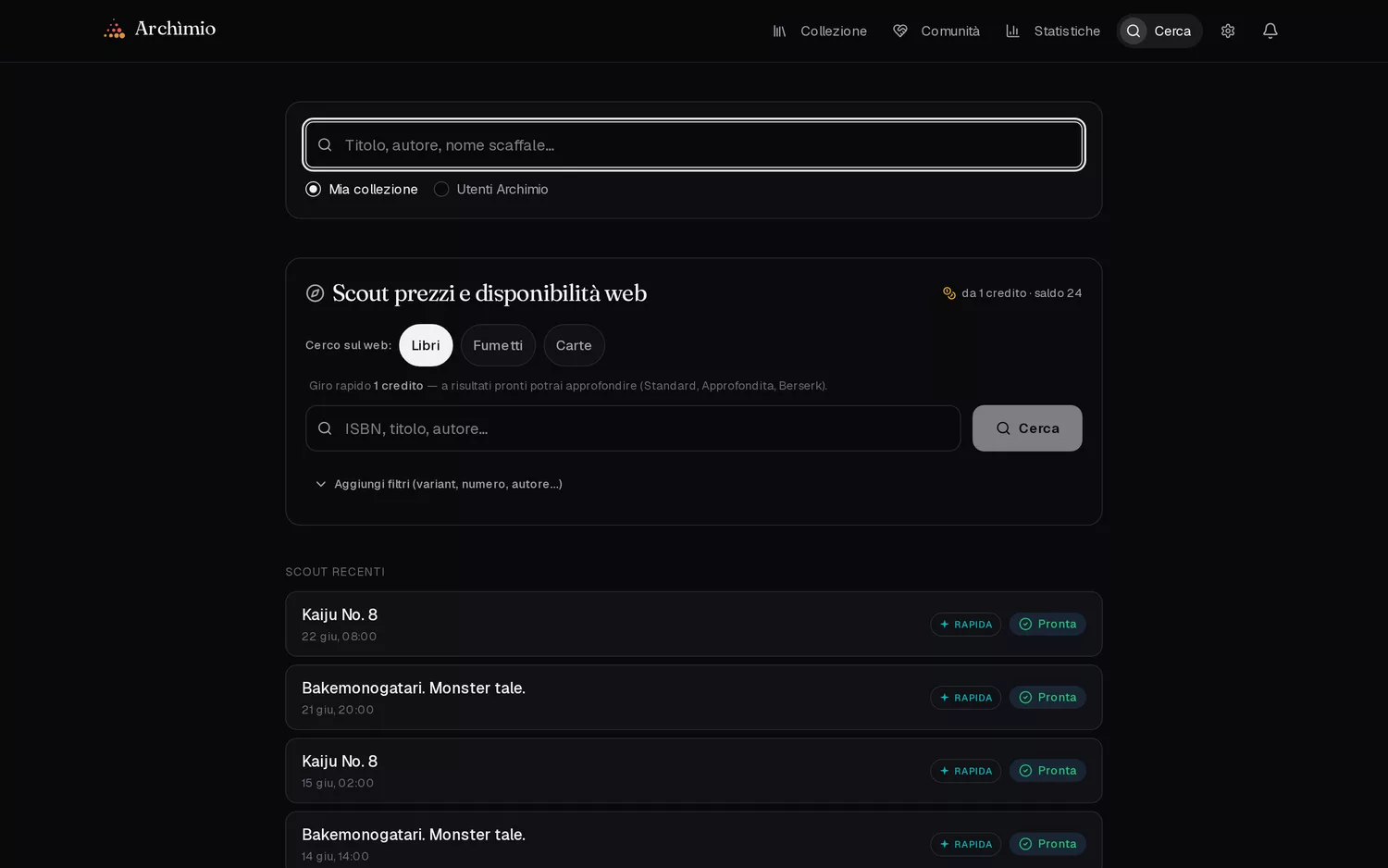Choose the Carte category pill
This screenshot has height=868, width=1388.
tap(574, 345)
